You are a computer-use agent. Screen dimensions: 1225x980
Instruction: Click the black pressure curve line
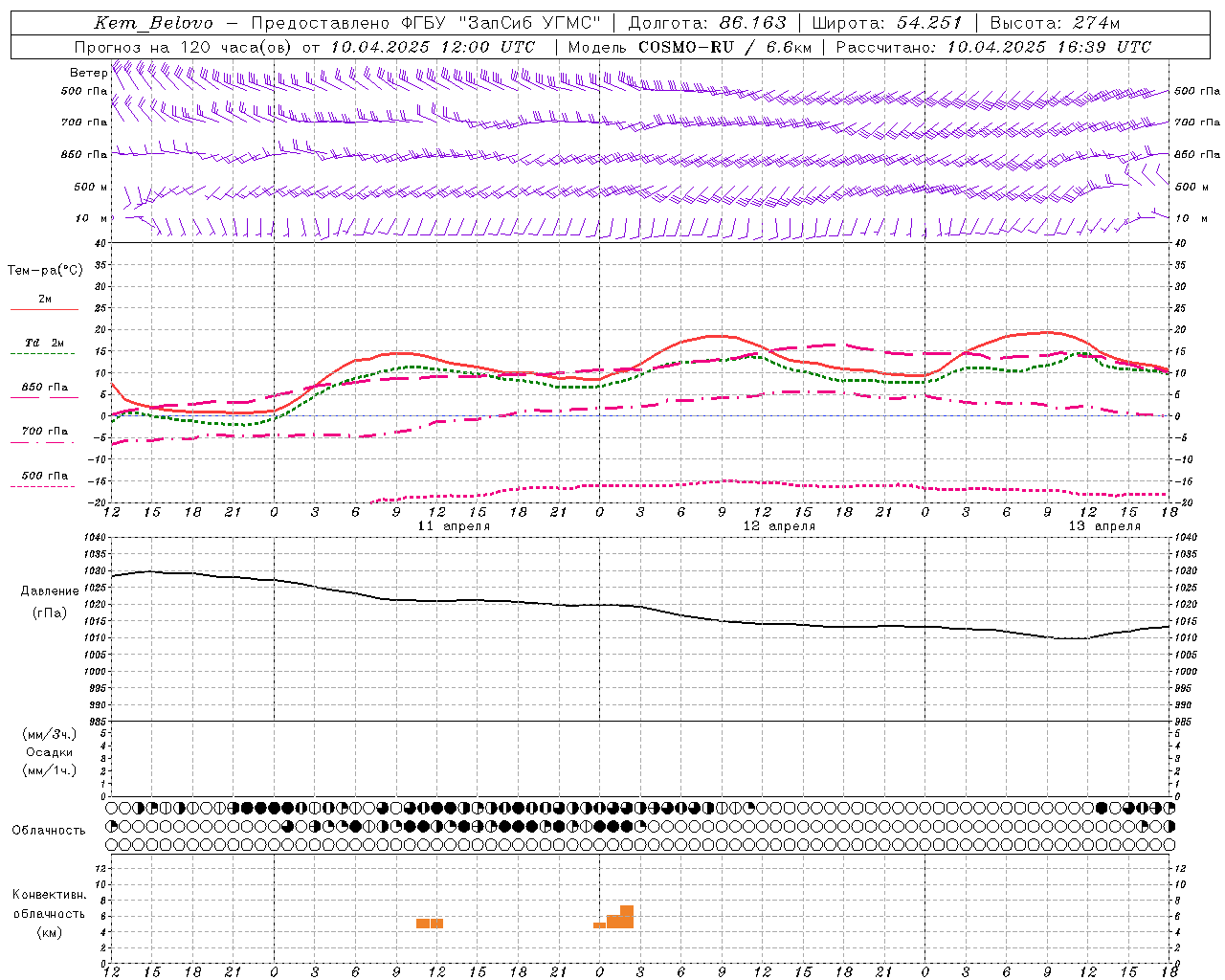641,607
